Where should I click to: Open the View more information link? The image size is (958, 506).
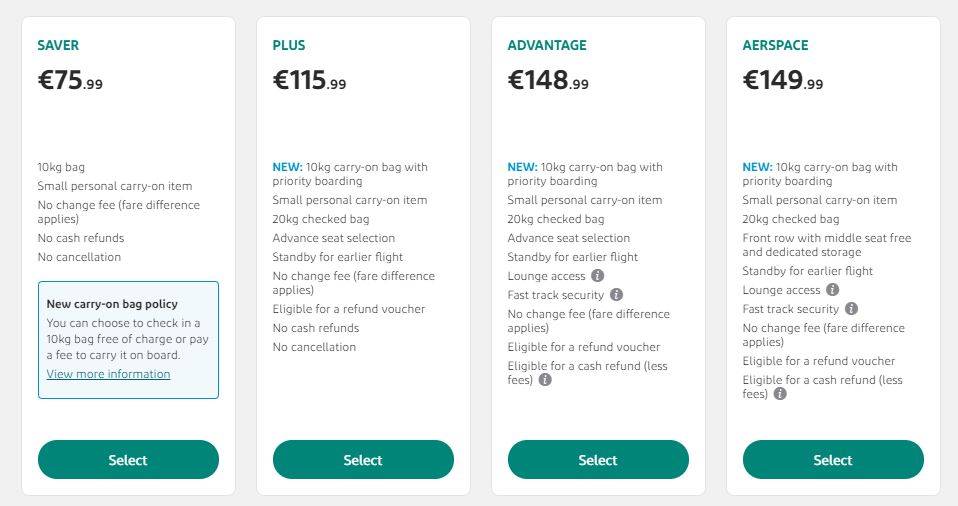108,374
